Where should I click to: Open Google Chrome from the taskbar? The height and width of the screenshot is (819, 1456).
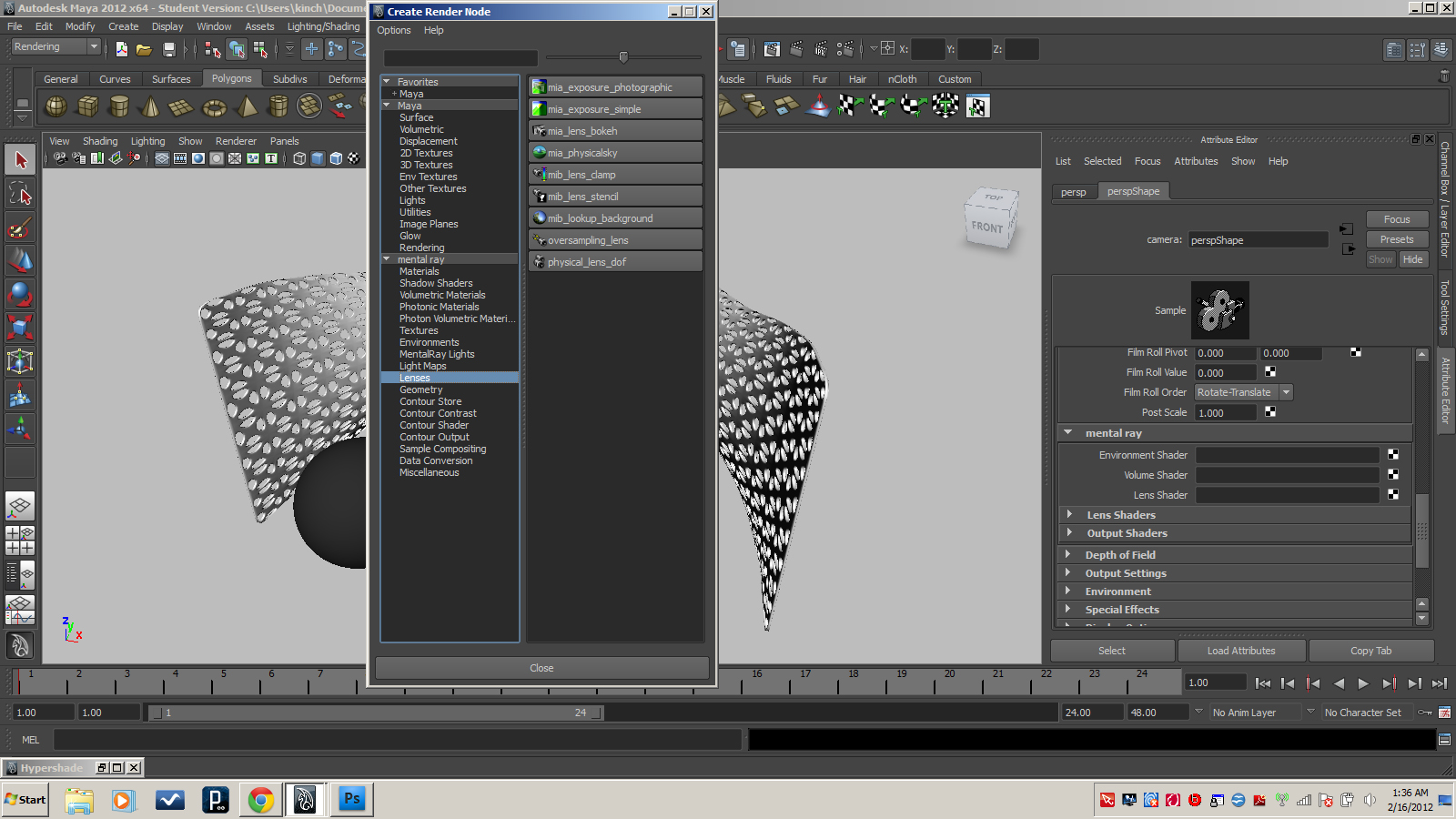tap(261, 800)
